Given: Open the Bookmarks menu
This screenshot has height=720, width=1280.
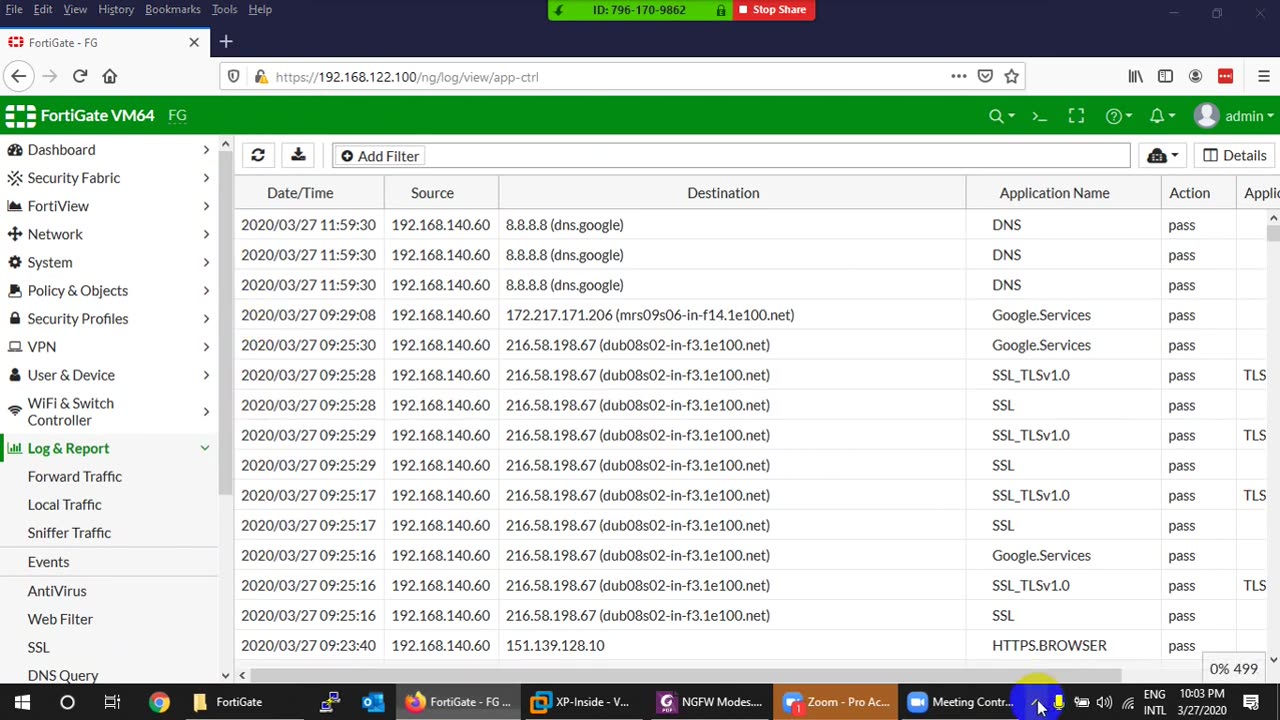Looking at the screenshot, I should click(x=173, y=9).
